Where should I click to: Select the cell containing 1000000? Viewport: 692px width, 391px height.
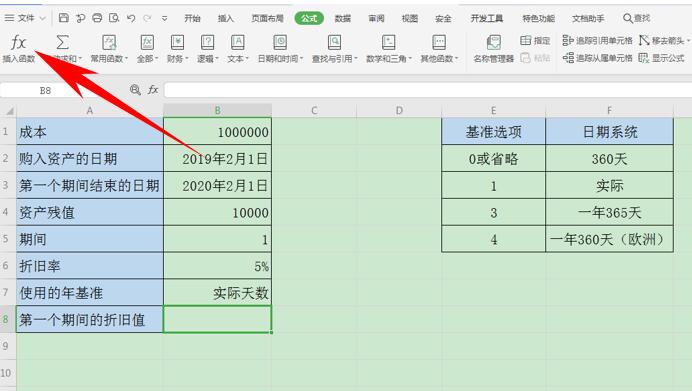pos(218,132)
